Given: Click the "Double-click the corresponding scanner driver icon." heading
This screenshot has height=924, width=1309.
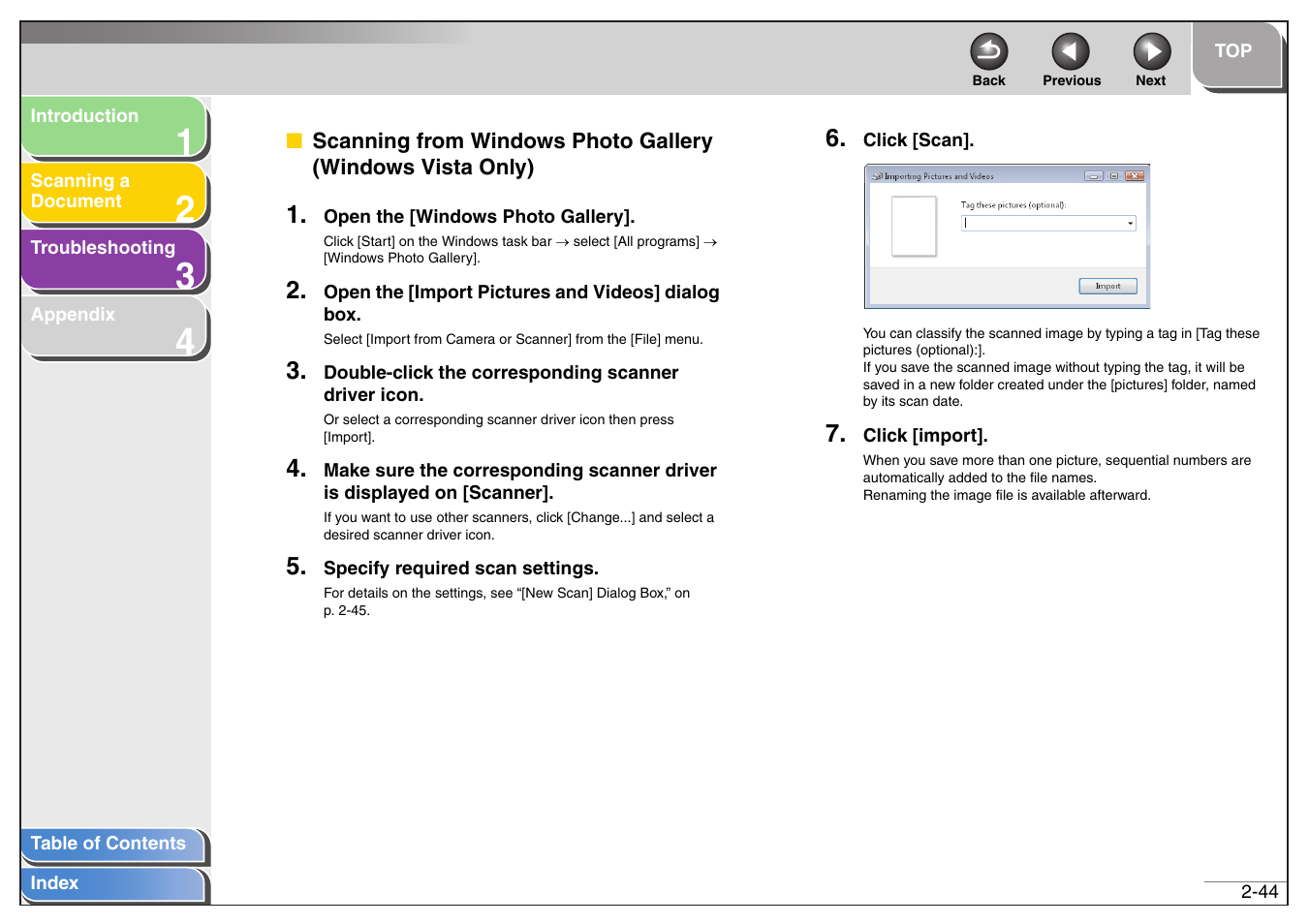Looking at the screenshot, I should pyautogui.click(x=501, y=384).
